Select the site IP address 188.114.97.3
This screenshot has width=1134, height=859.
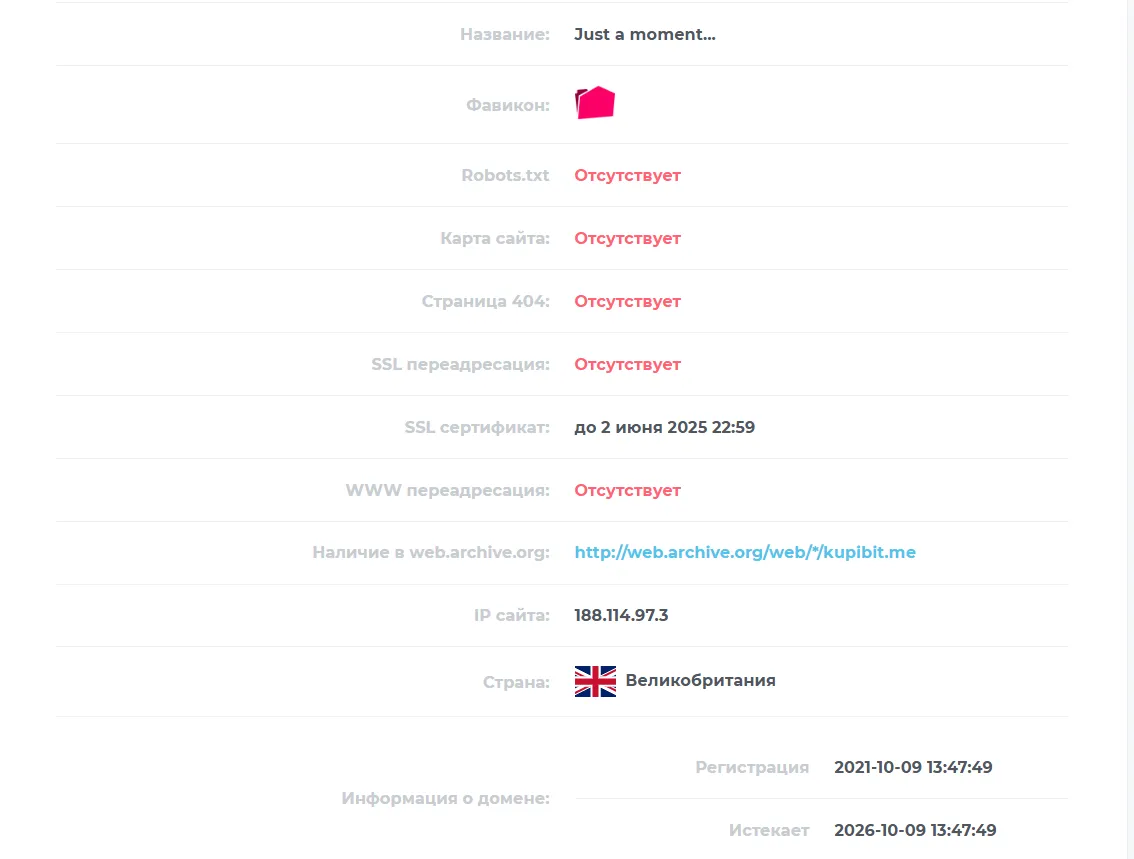point(621,615)
